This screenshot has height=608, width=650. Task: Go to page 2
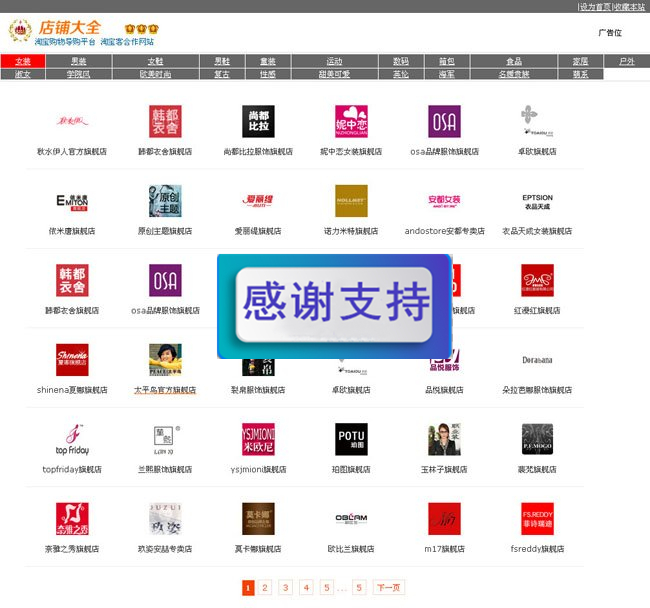click(x=265, y=587)
